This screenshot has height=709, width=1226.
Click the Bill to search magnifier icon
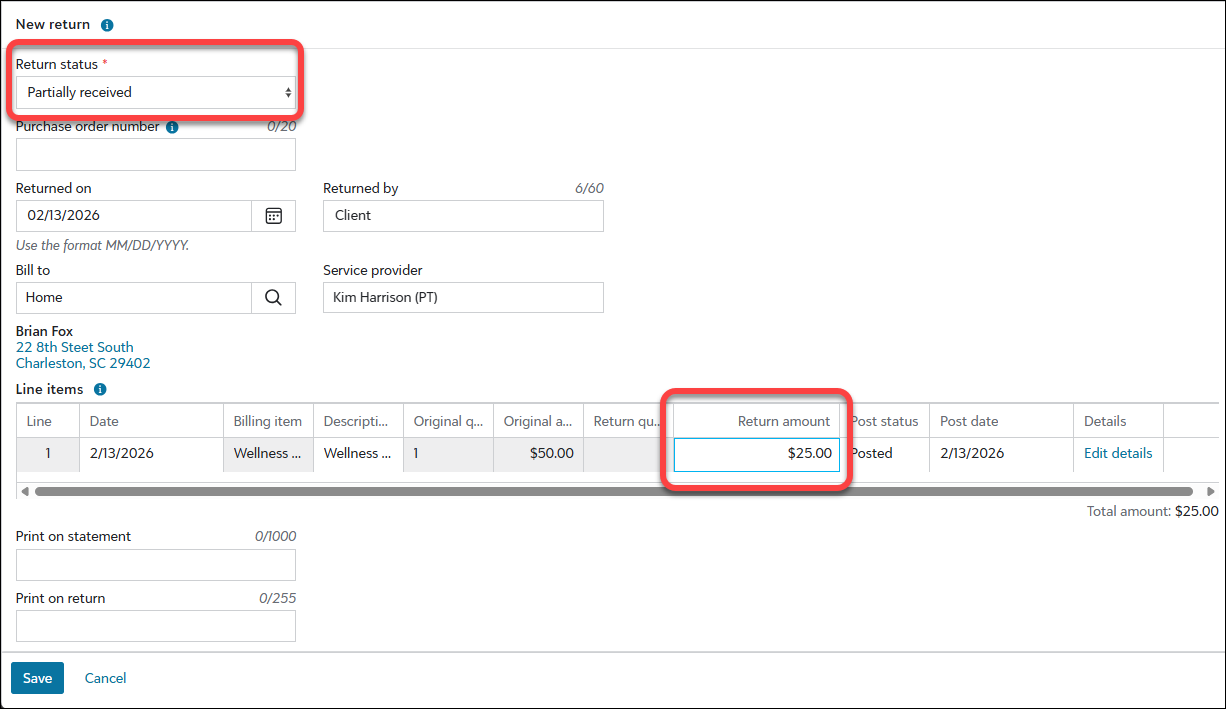(273, 298)
